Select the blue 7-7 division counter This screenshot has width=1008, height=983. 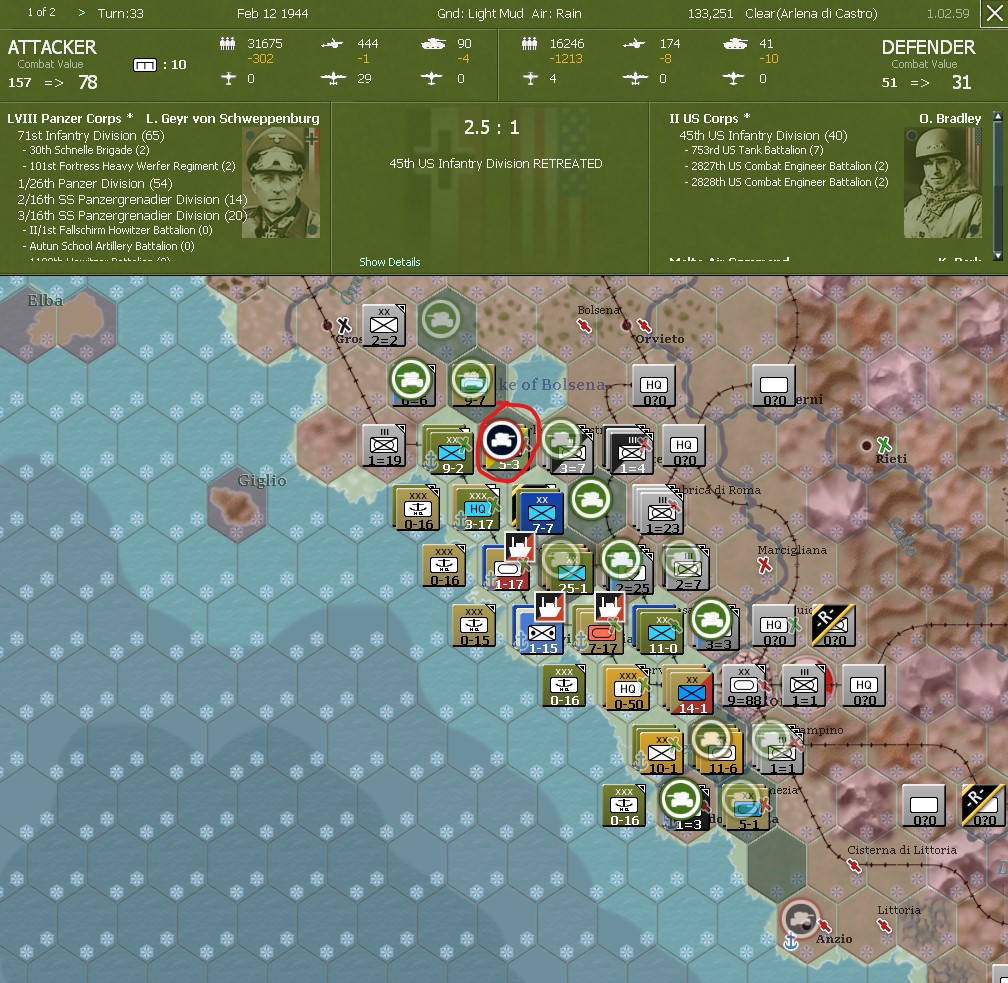[x=541, y=512]
